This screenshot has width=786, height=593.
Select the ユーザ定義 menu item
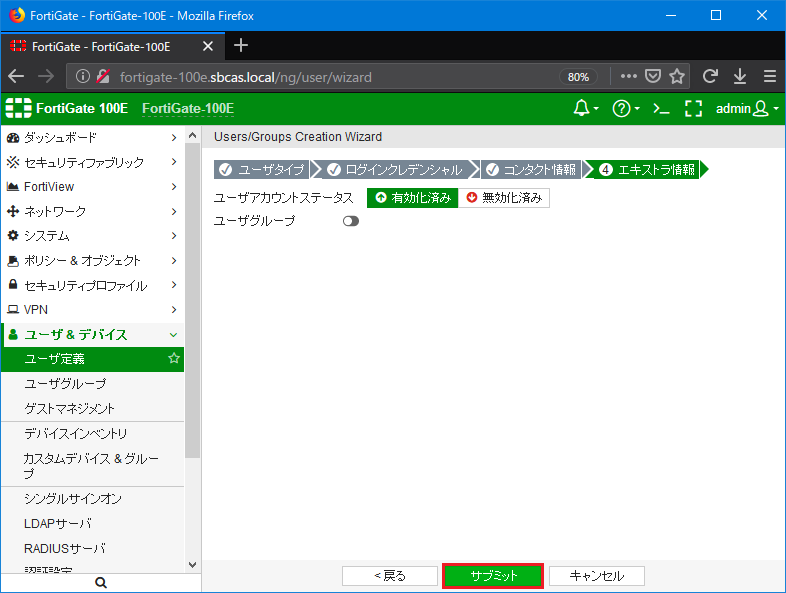pos(92,359)
